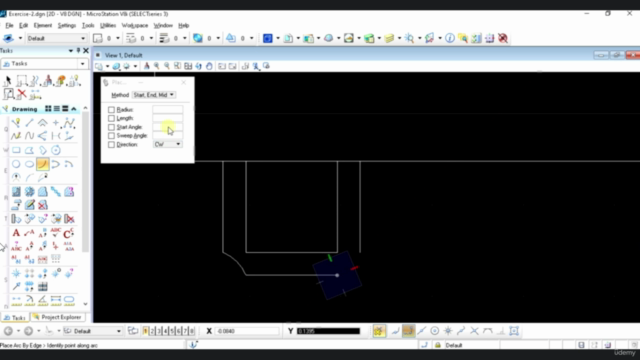The image size is (640, 360).
Task: Switch to the Project Explorer tab
Action: click(x=57, y=317)
